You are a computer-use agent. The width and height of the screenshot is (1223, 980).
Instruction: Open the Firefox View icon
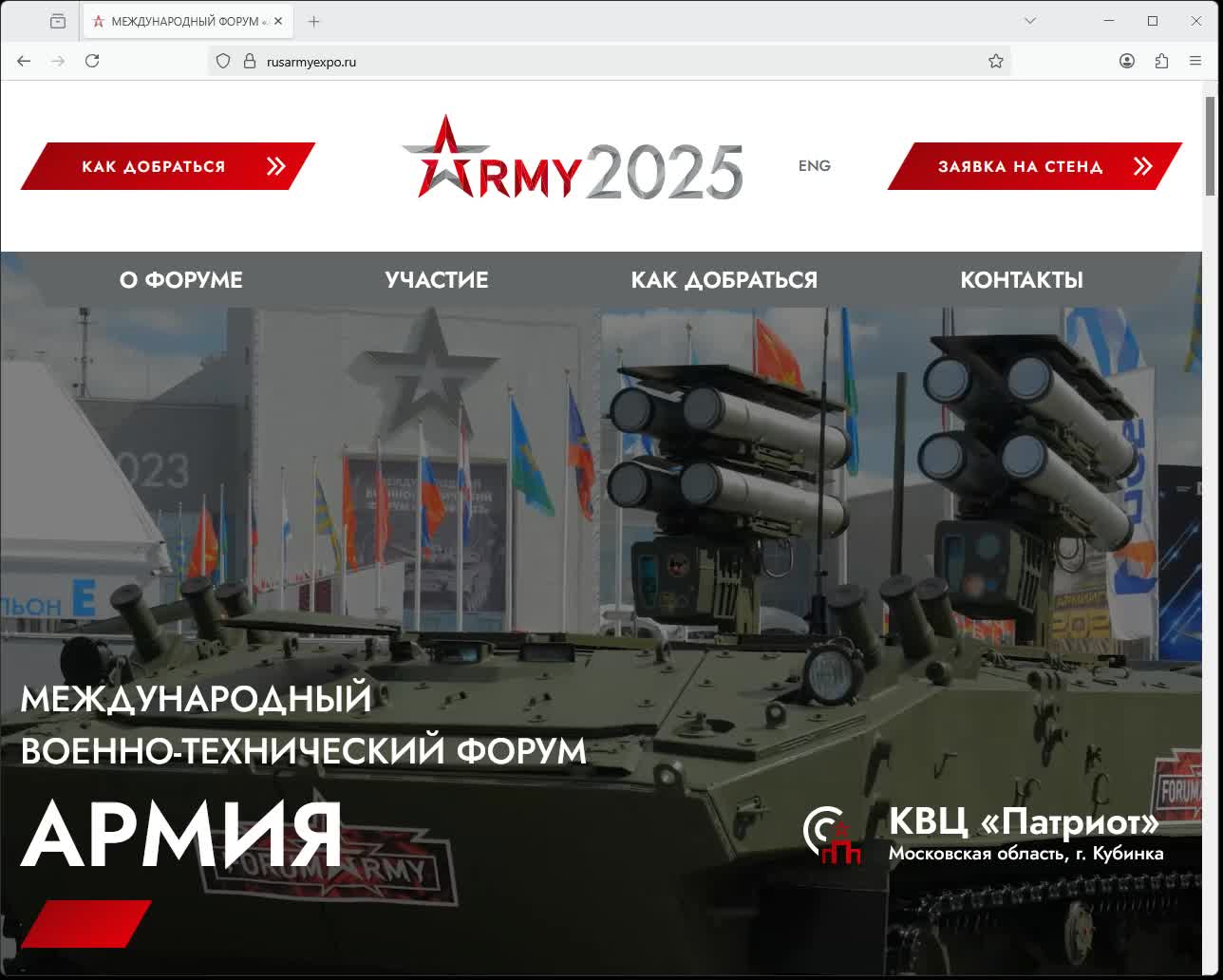coord(58,21)
